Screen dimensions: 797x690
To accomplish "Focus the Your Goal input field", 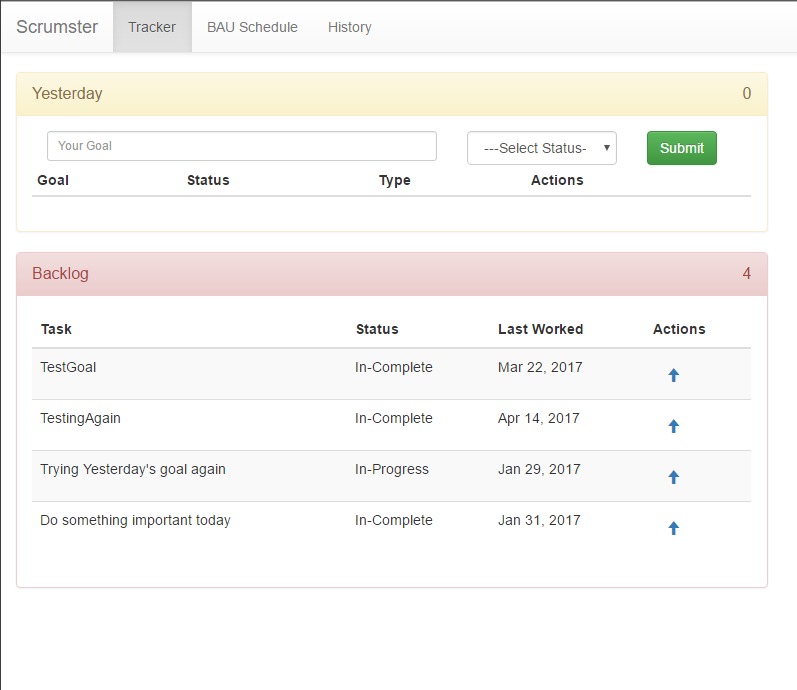I will (x=241, y=146).
